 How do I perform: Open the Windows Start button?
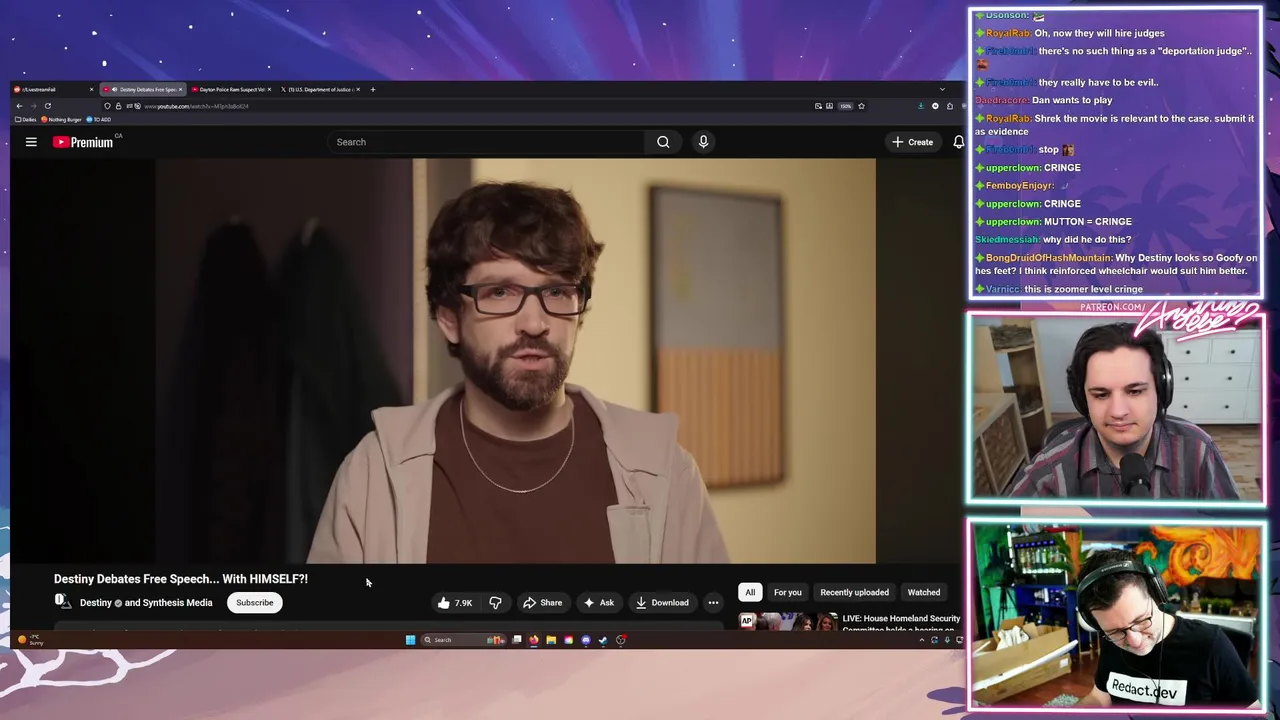[x=410, y=640]
